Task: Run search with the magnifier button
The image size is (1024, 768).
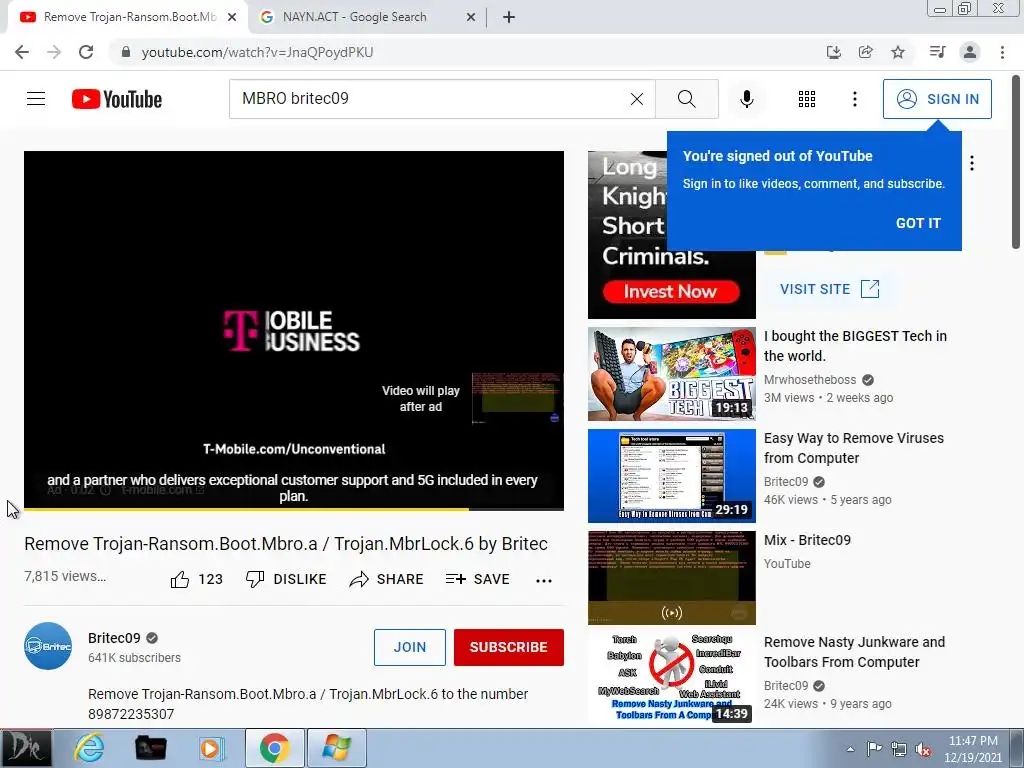Action: click(x=686, y=99)
